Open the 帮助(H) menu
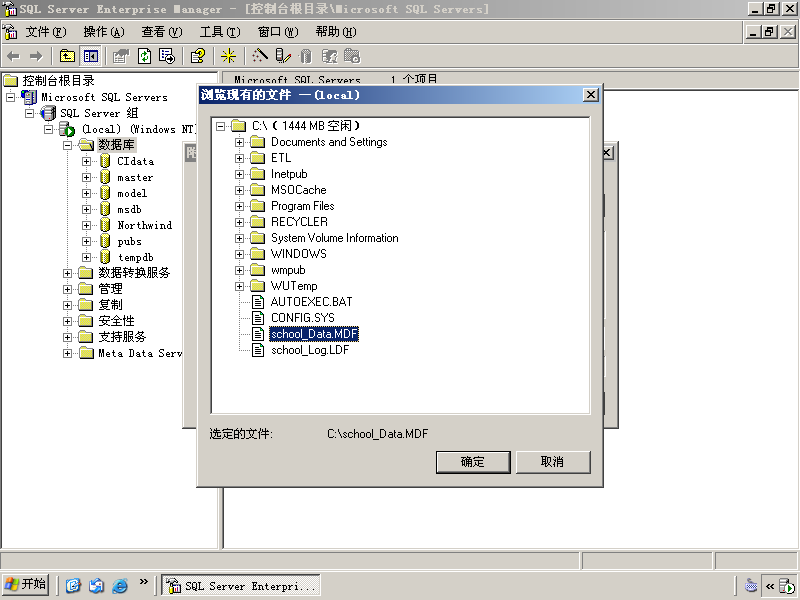 click(x=336, y=32)
